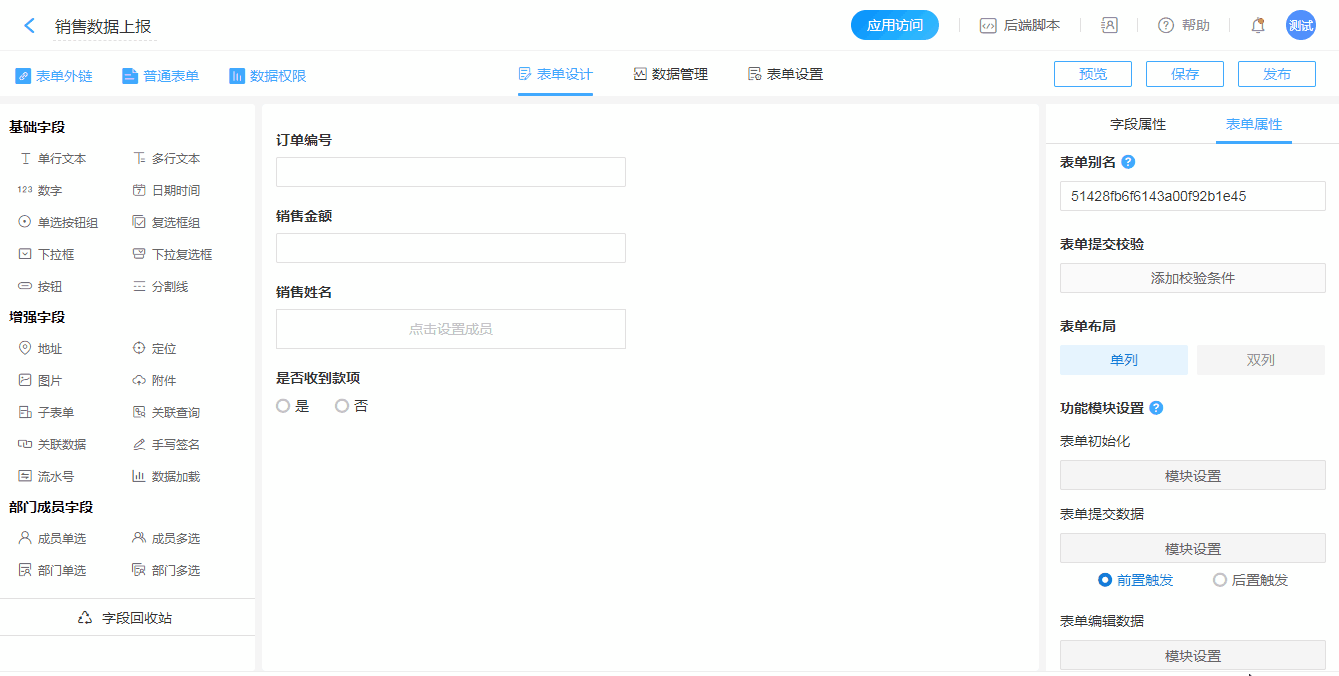Switch layout to 双列
The width and height of the screenshot is (1339, 676).
pyautogui.click(x=1260, y=360)
